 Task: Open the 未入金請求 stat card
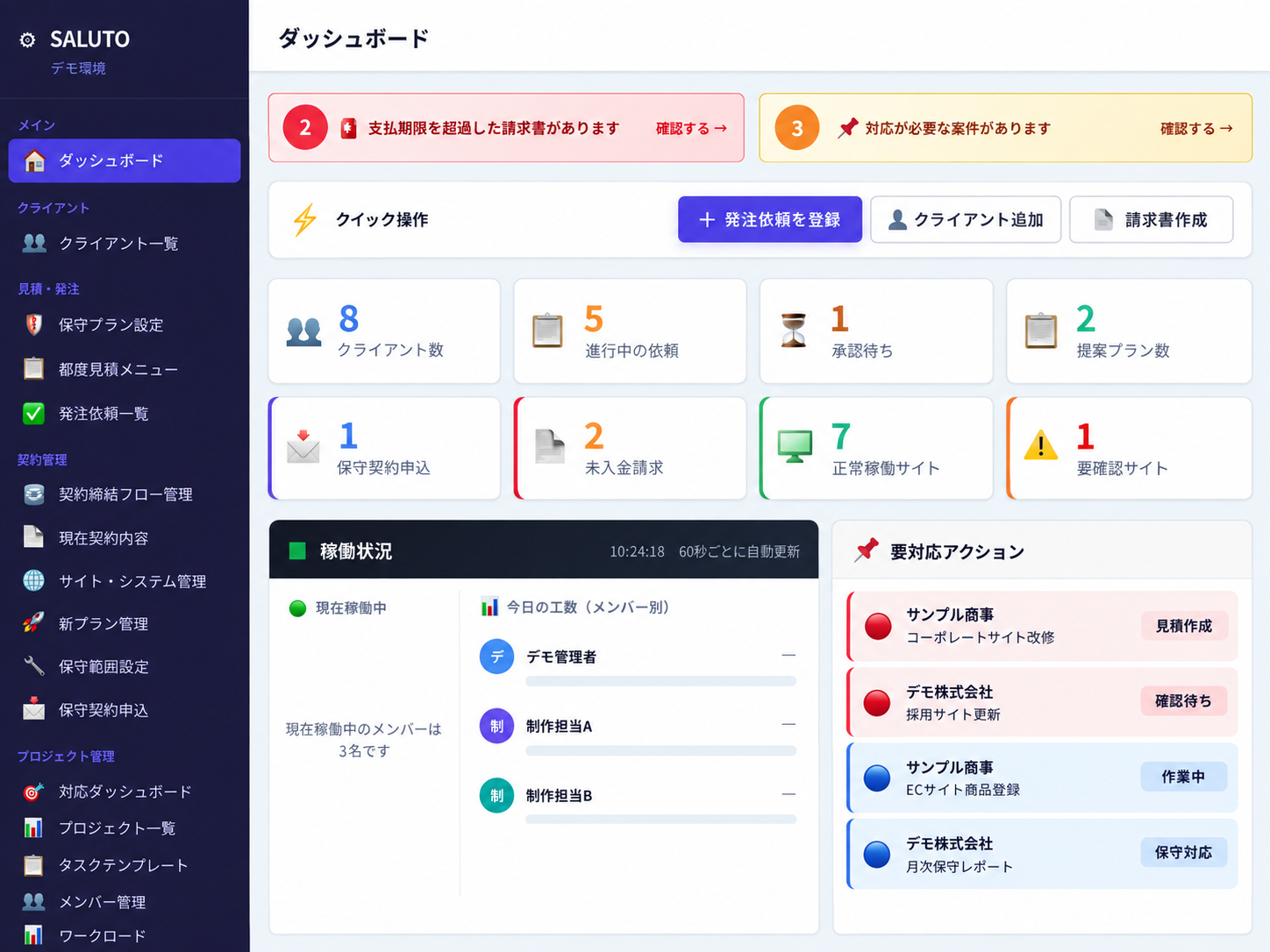coord(630,449)
